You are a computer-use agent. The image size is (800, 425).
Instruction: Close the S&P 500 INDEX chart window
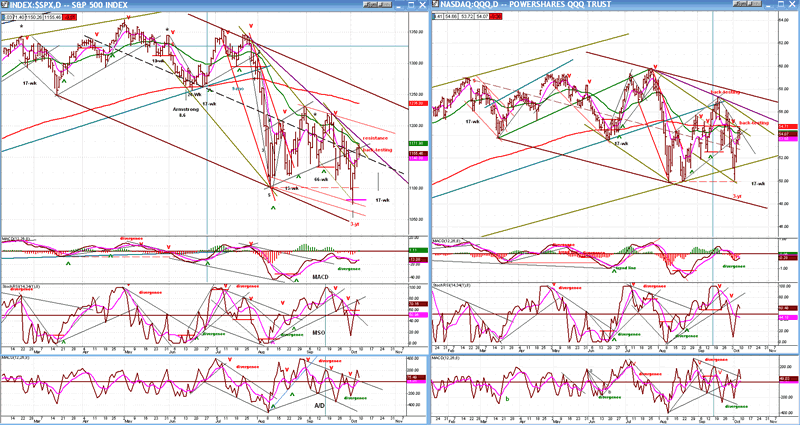[x=422, y=5]
